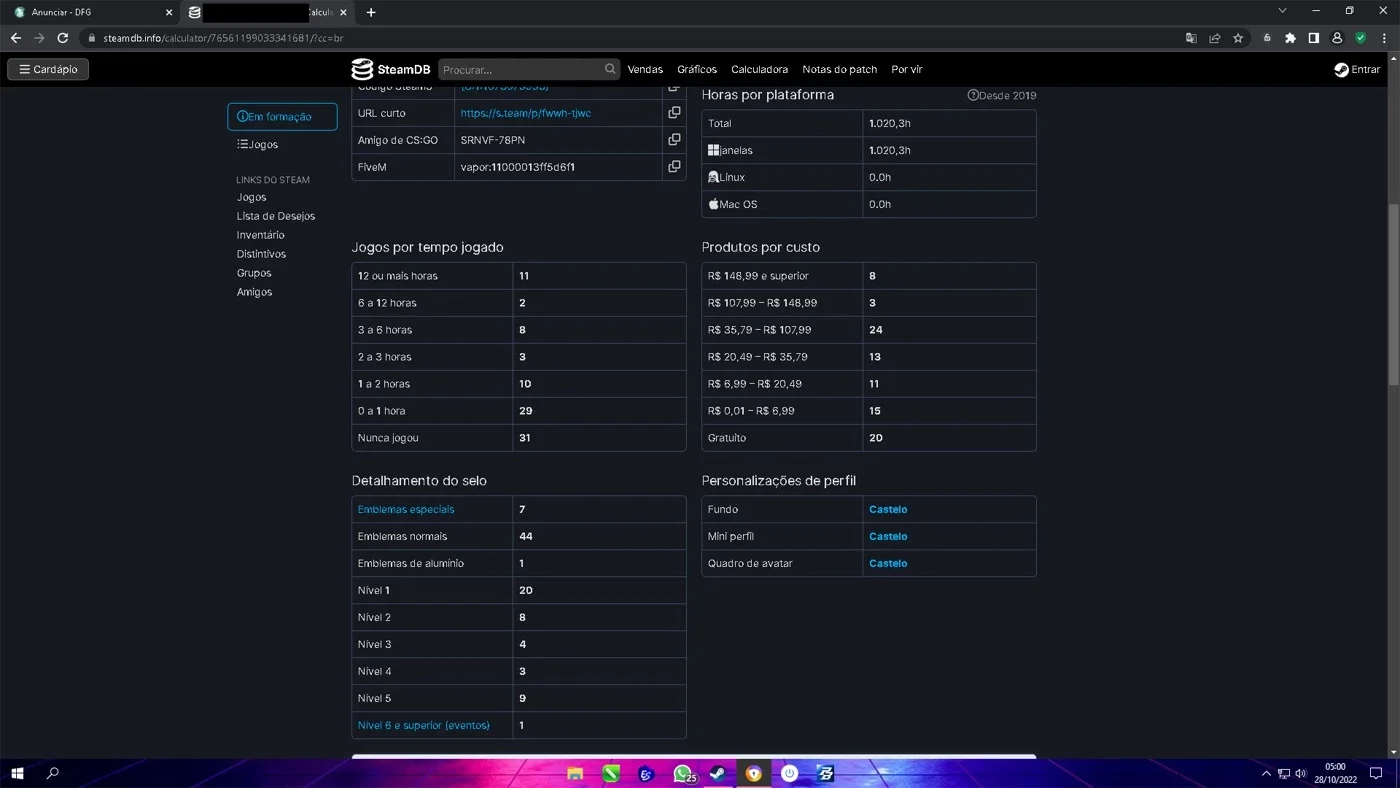
Task: Open the Por vir menu
Action: (907, 69)
